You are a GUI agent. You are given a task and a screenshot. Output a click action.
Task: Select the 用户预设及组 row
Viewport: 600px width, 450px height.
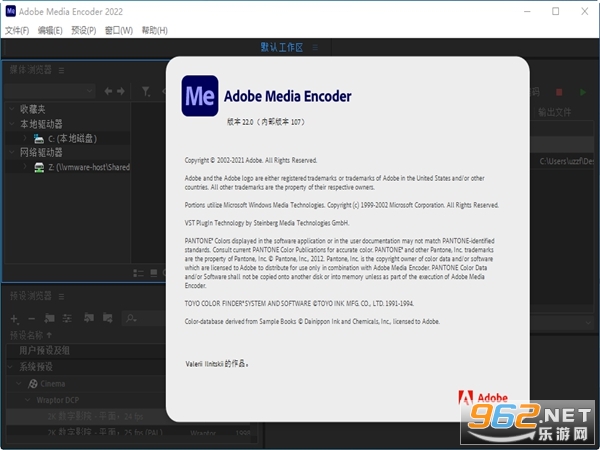pos(86,350)
